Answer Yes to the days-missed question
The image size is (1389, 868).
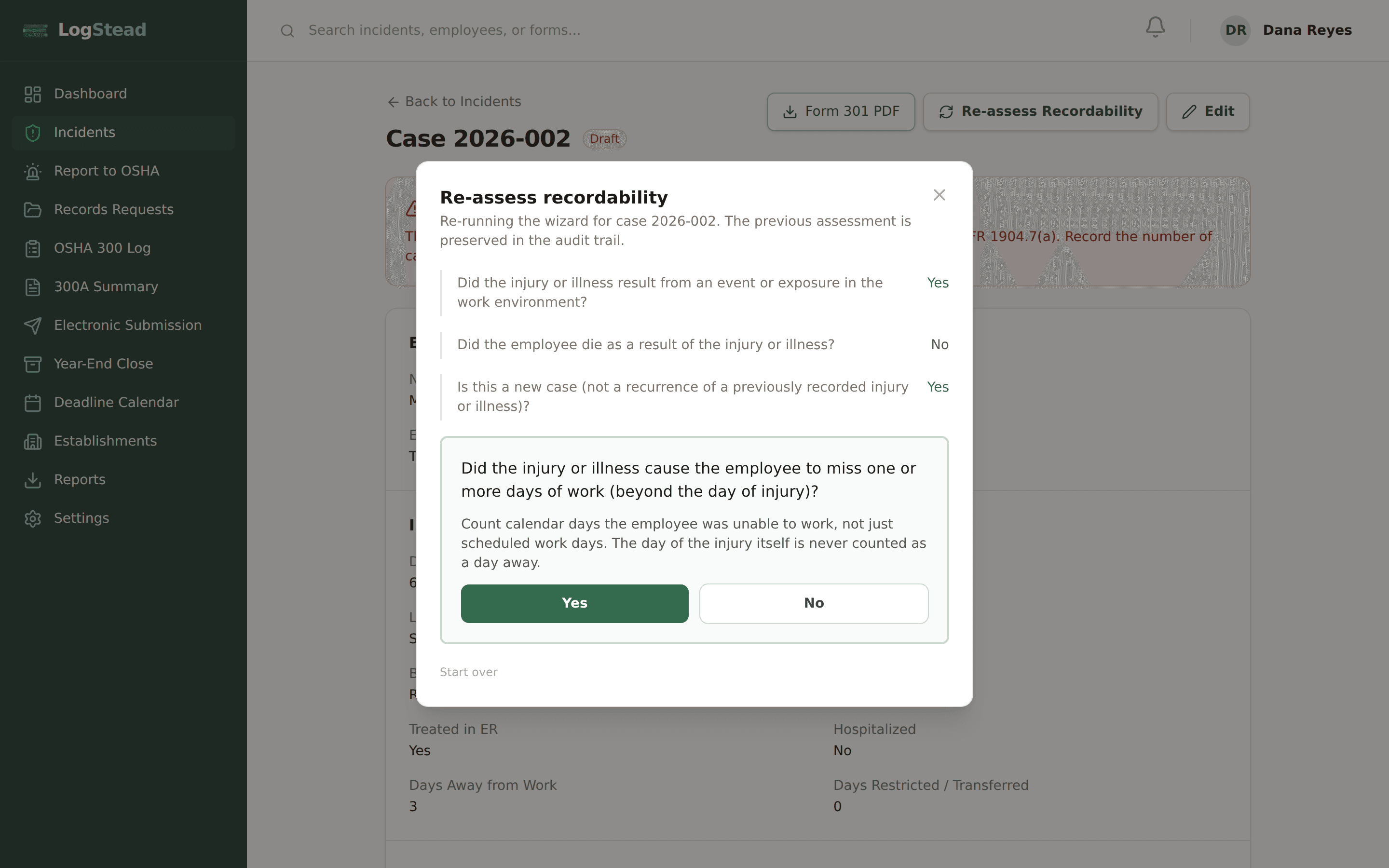(x=574, y=603)
